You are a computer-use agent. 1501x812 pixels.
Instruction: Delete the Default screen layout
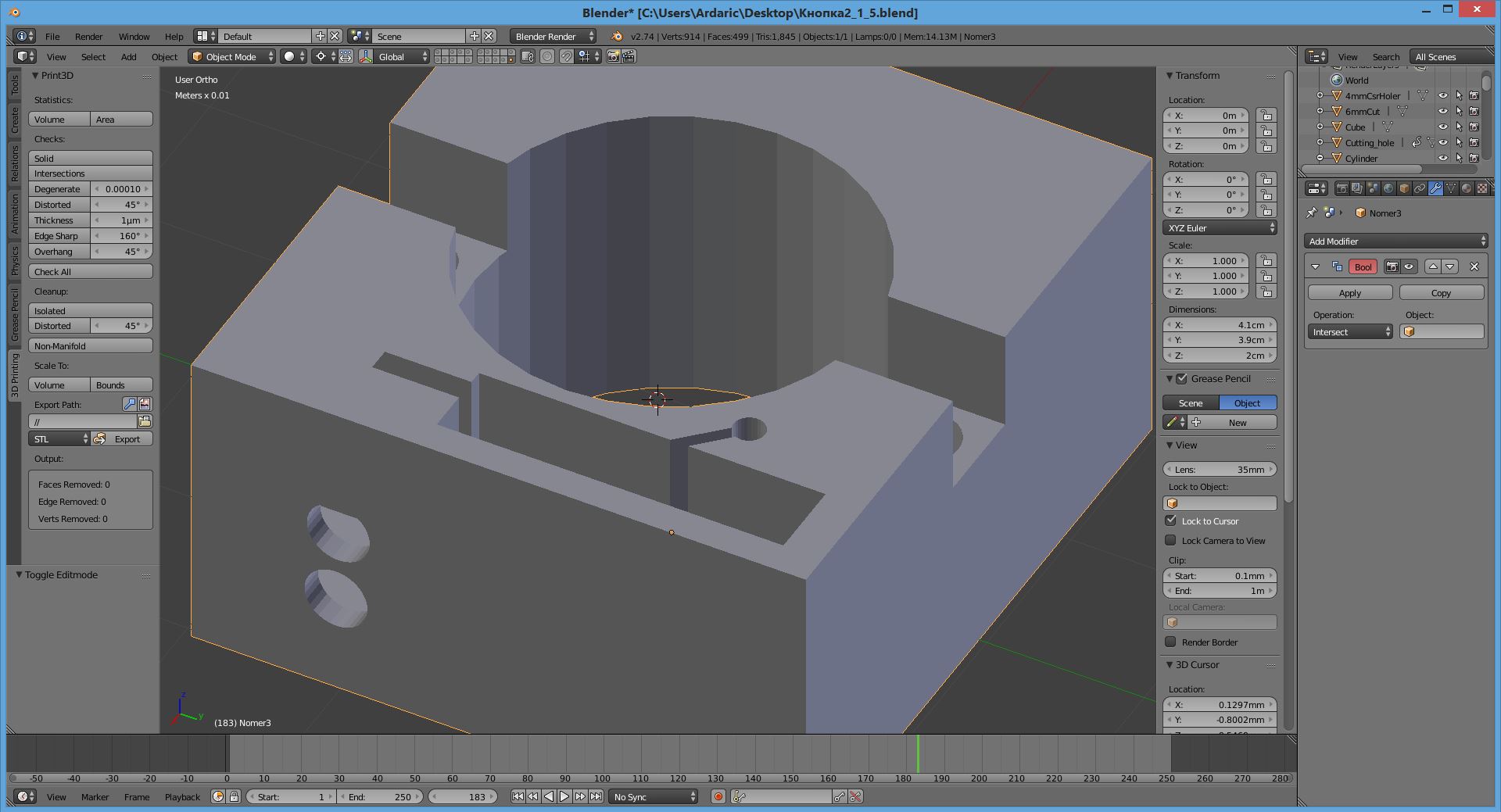click(x=335, y=36)
